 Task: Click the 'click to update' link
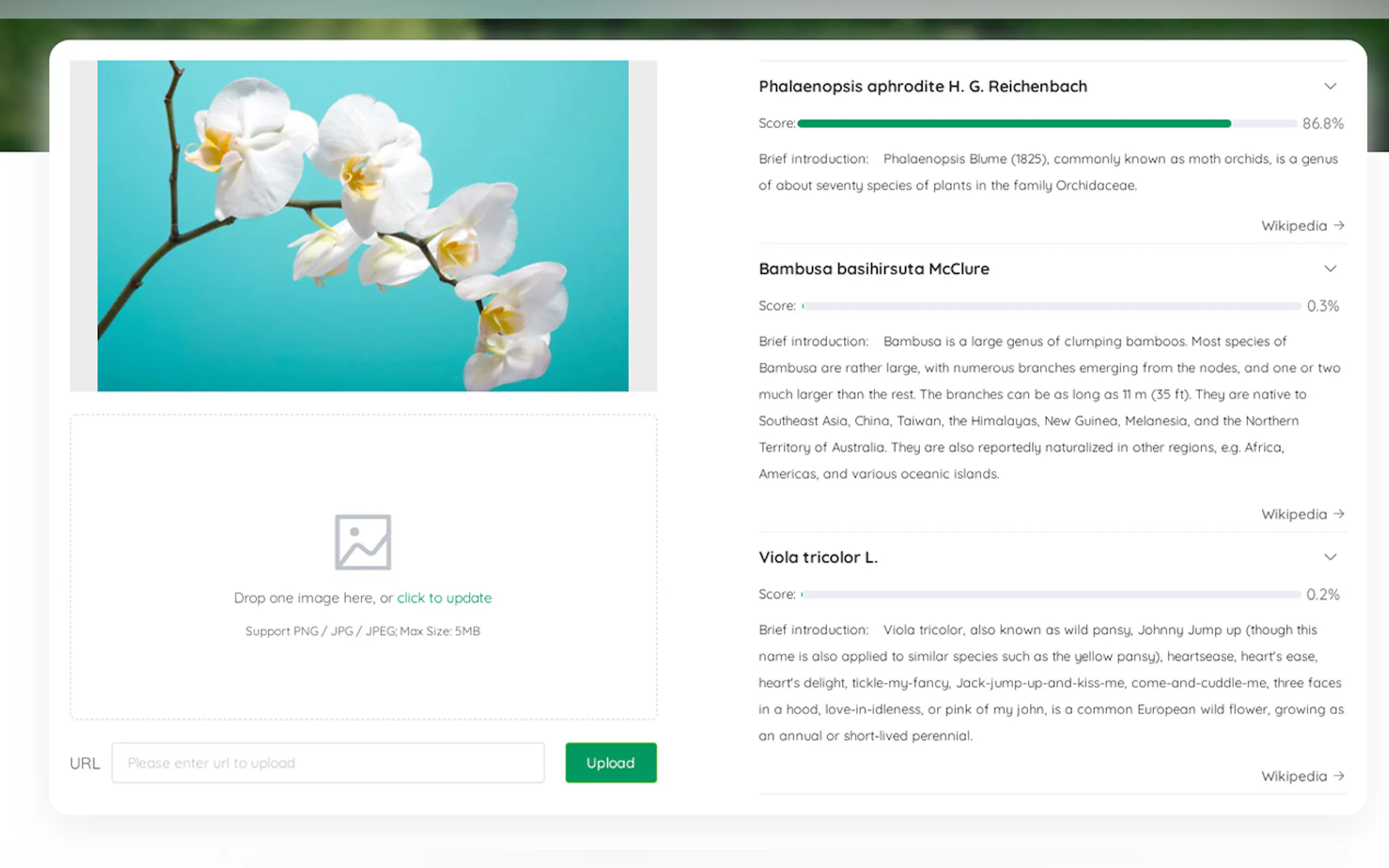pyautogui.click(x=444, y=597)
